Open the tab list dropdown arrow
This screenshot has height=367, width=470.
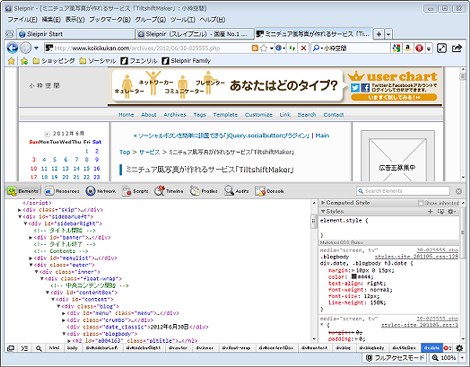pyautogui.click(x=388, y=34)
